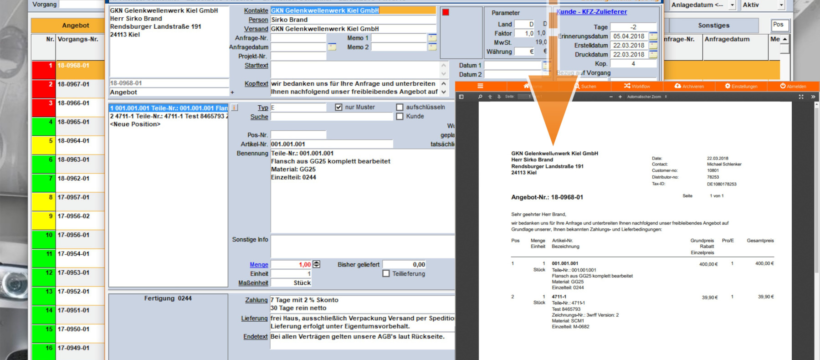
Task: Tick the Teillieferung checkbox
Action: coord(386,273)
